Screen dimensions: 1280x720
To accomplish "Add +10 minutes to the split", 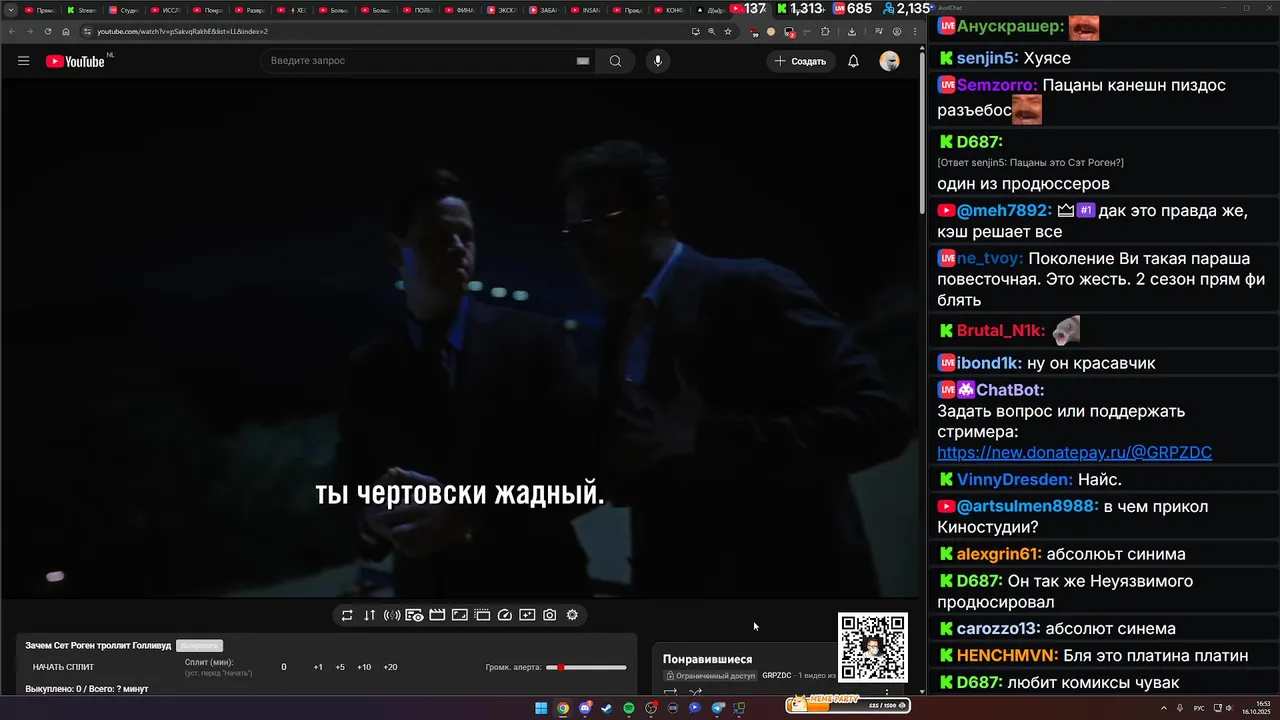I will tap(364, 667).
